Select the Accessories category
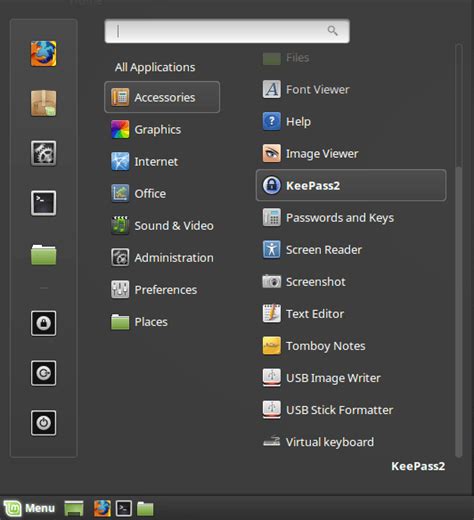This screenshot has height=520, width=474. point(162,97)
